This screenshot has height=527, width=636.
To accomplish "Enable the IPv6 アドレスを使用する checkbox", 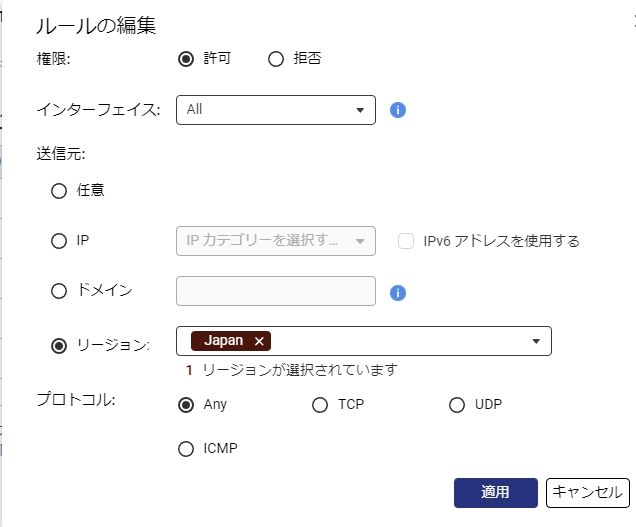I will (406, 241).
